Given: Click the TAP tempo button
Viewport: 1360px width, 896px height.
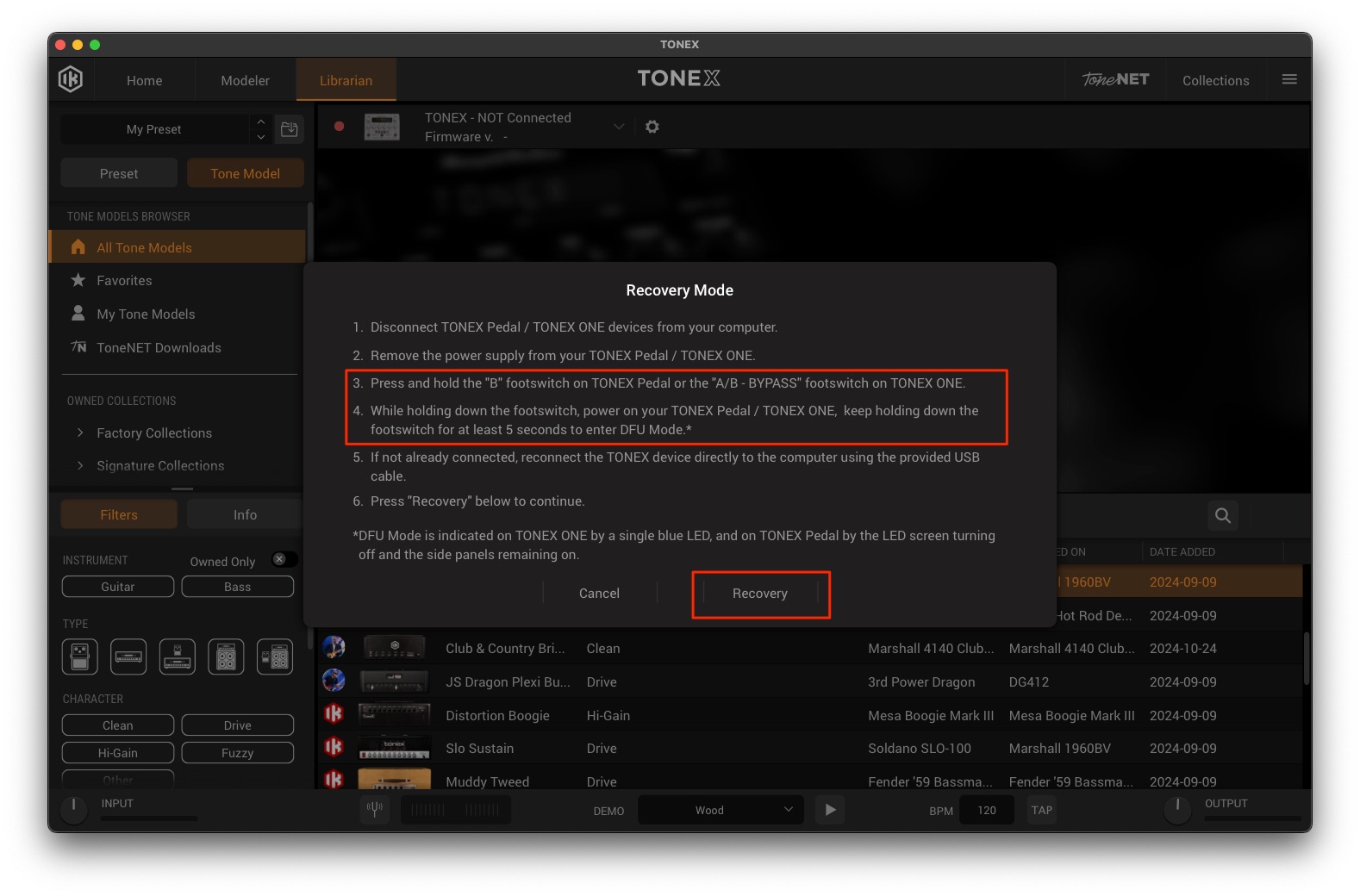Looking at the screenshot, I should coord(1041,810).
